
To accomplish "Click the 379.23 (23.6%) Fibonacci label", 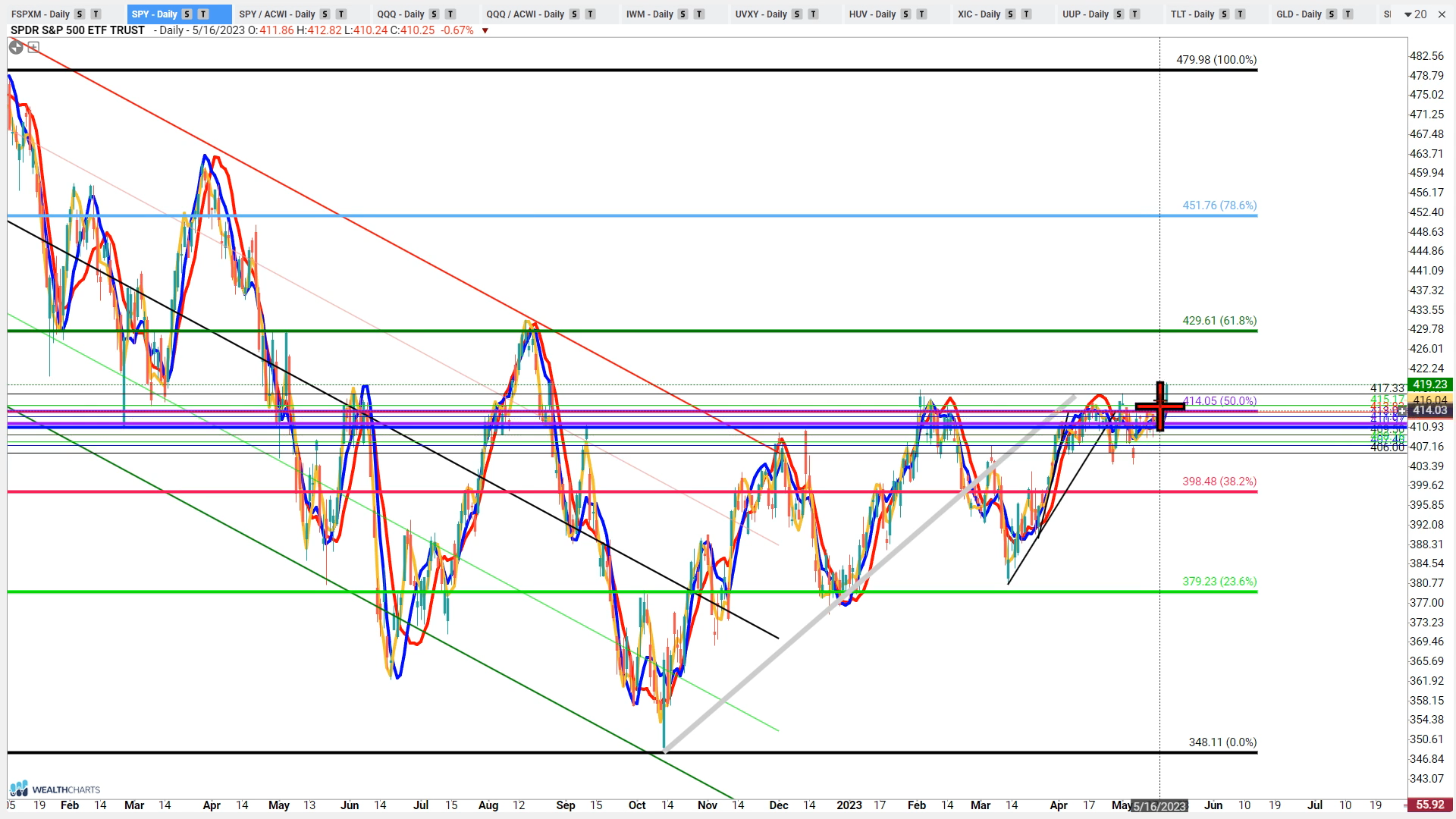I will pos(1219,582).
